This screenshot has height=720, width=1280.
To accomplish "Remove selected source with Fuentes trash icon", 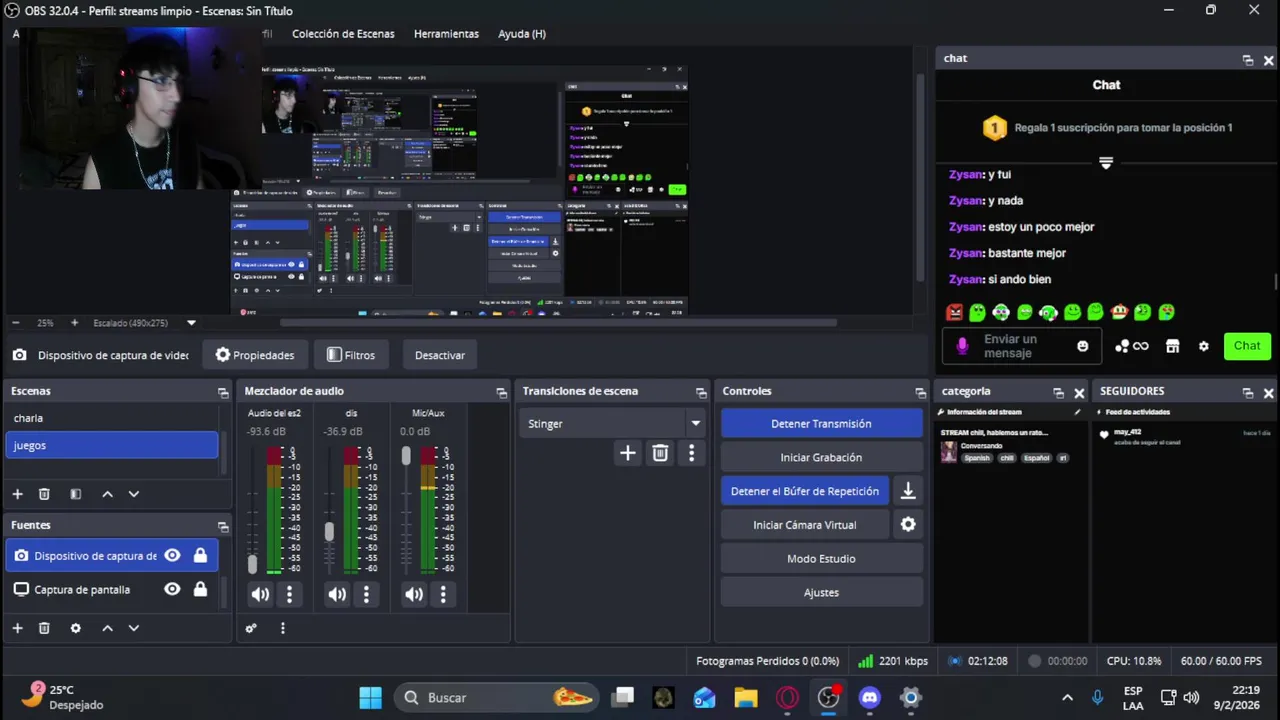I will (44, 628).
